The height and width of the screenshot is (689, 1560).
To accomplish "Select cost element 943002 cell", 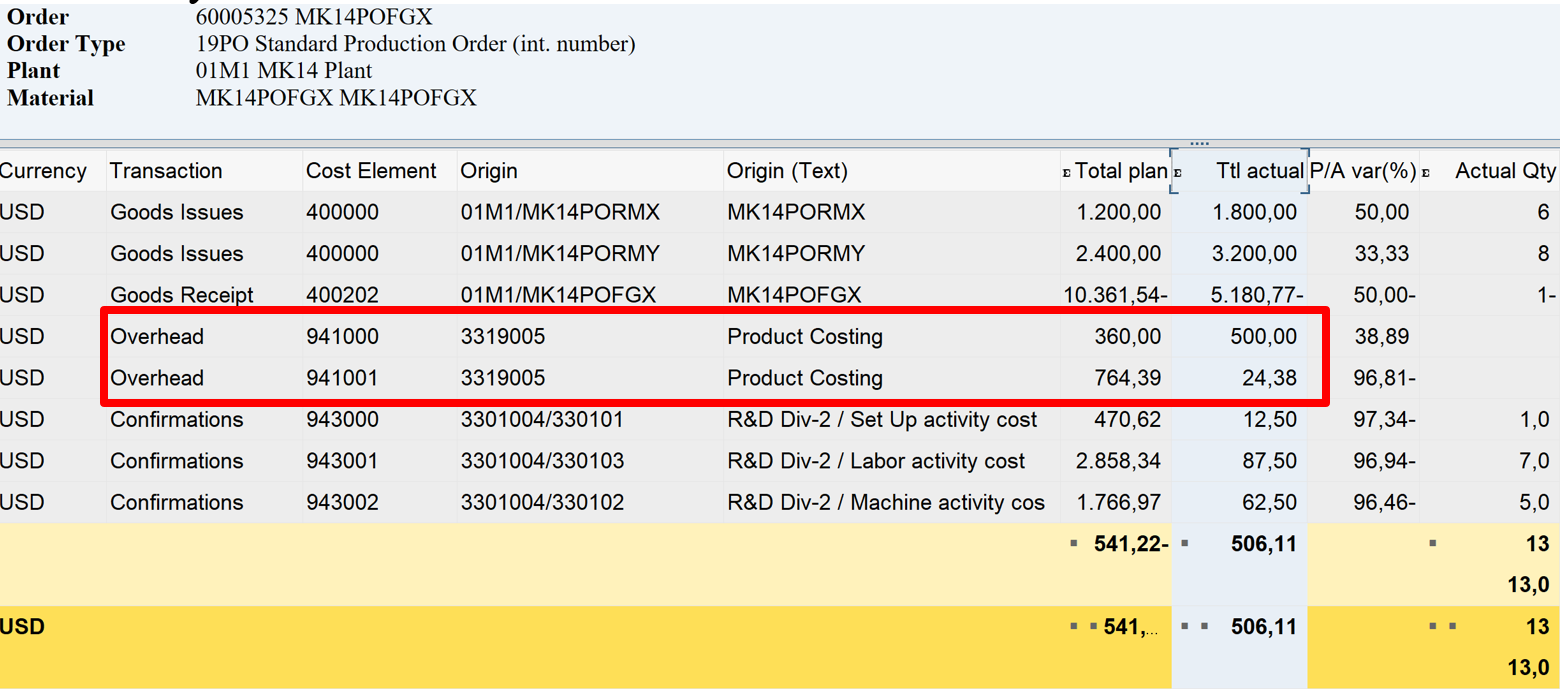I will 342,502.
